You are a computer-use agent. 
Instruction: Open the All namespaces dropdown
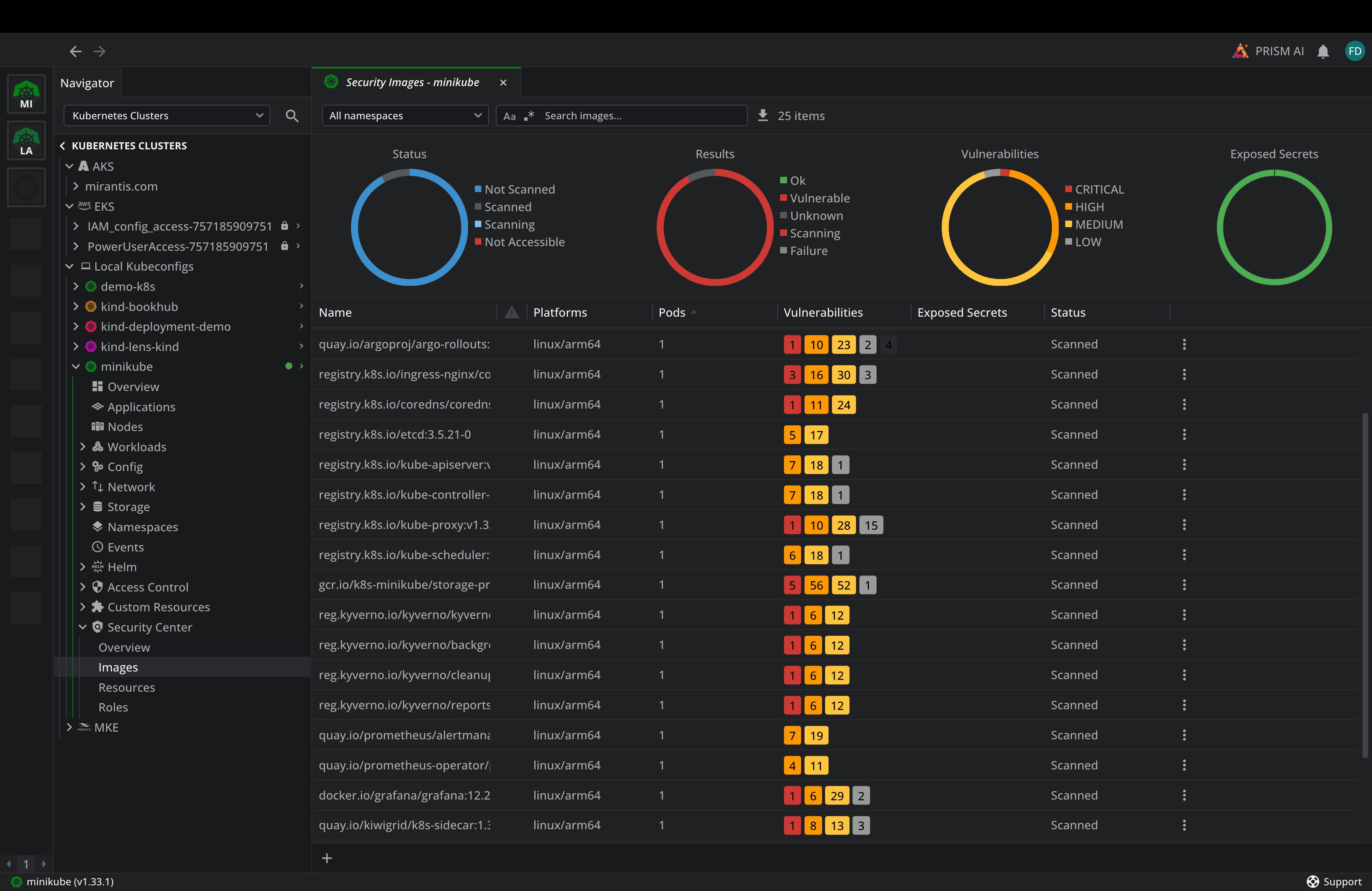(x=405, y=116)
